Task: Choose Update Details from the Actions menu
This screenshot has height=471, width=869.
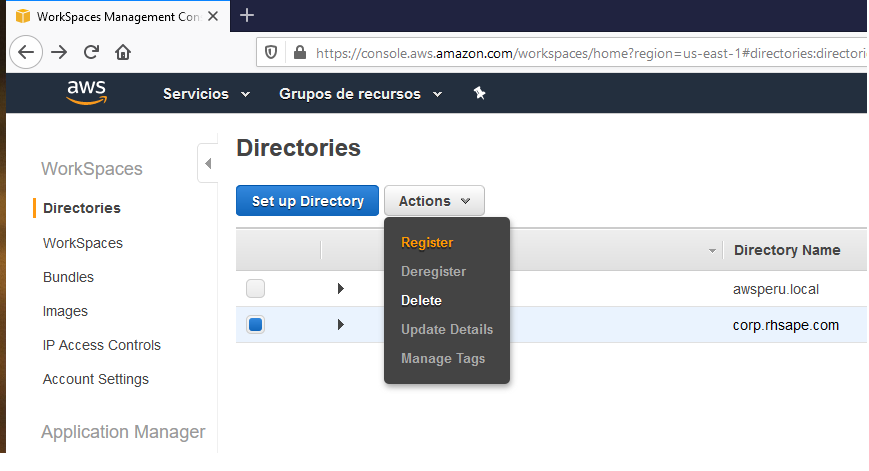Action: click(447, 329)
